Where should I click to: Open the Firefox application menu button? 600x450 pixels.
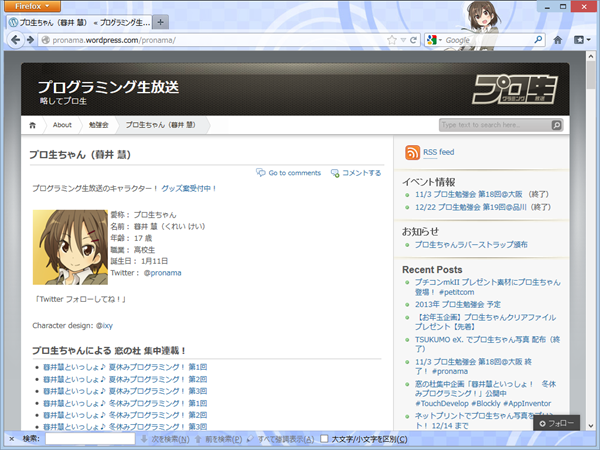point(32,6)
